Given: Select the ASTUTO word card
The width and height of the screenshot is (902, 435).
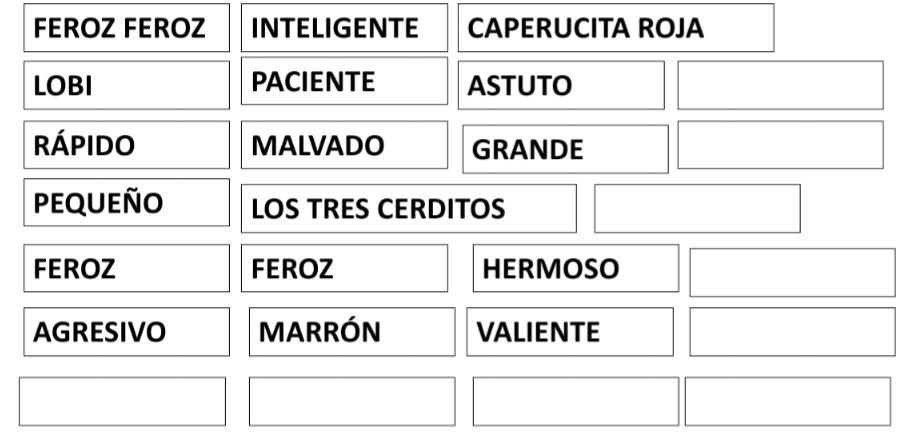Looking at the screenshot, I should [x=561, y=85].
